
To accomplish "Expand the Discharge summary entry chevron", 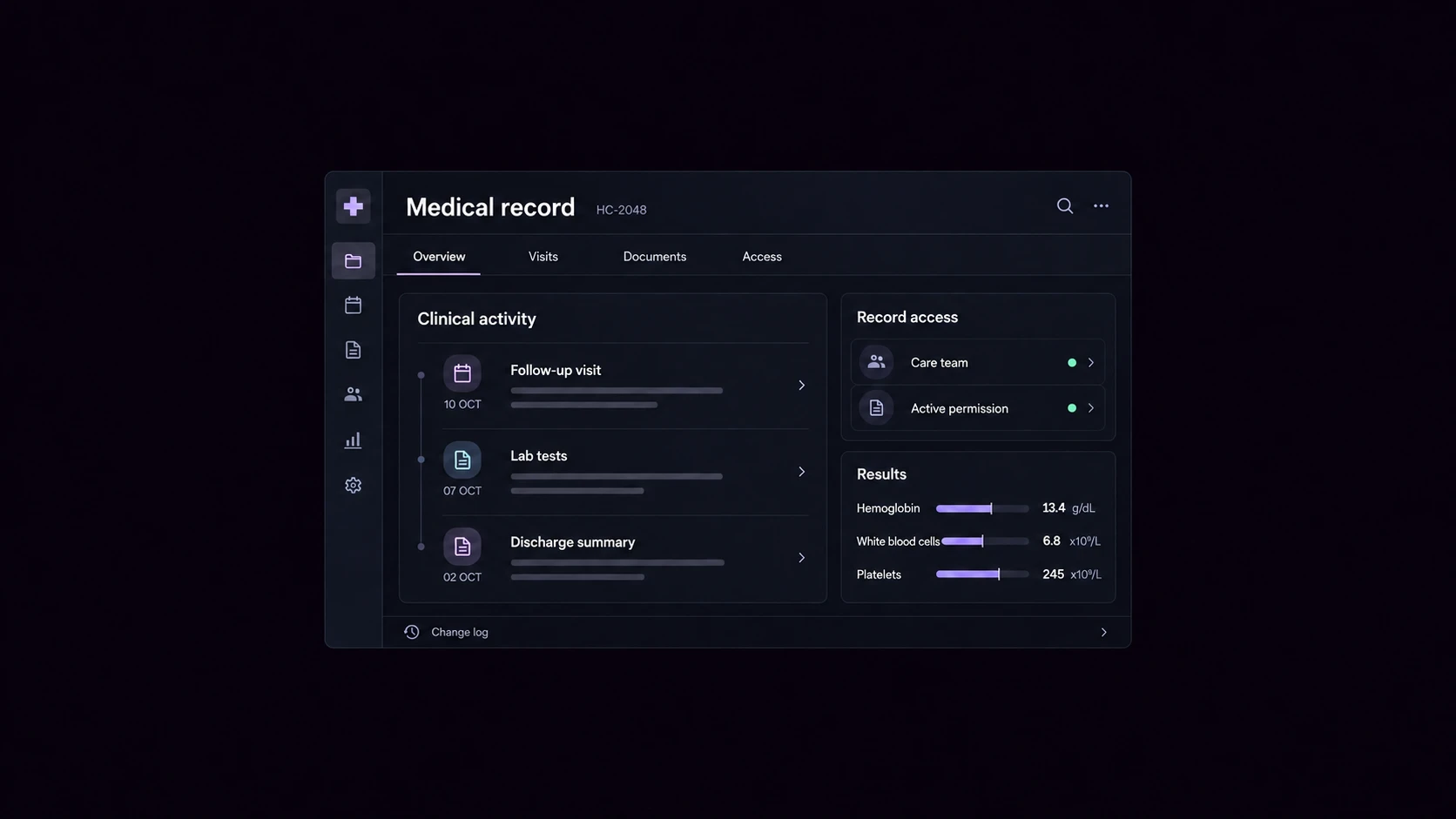I will (802, 558).
